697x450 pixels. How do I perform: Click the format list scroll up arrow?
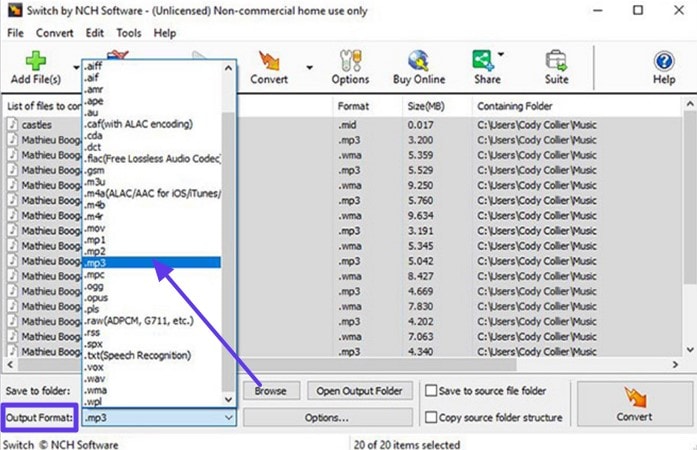(x=228, y=68)
